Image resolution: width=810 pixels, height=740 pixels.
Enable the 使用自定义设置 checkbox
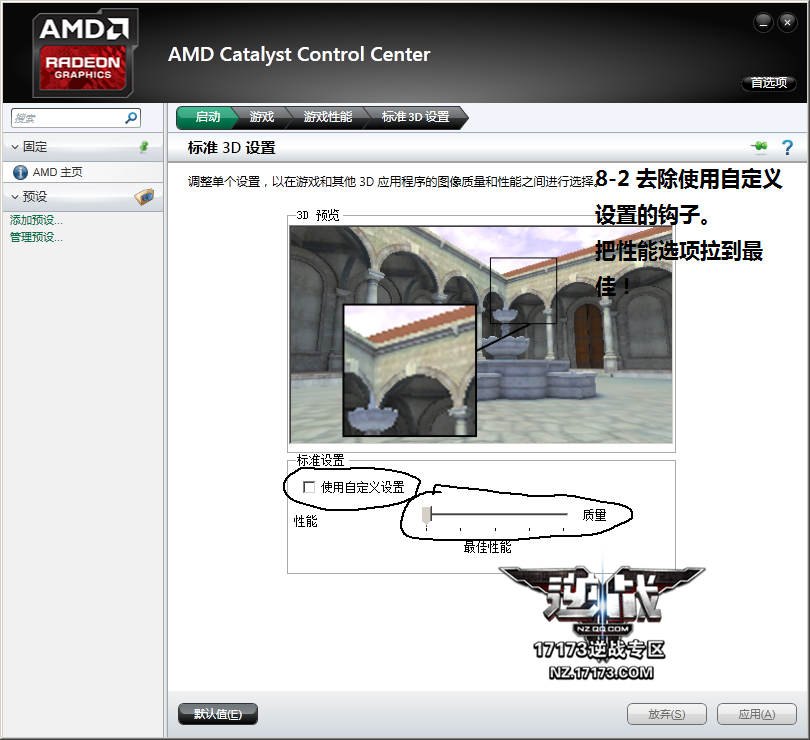coord(309,487)
